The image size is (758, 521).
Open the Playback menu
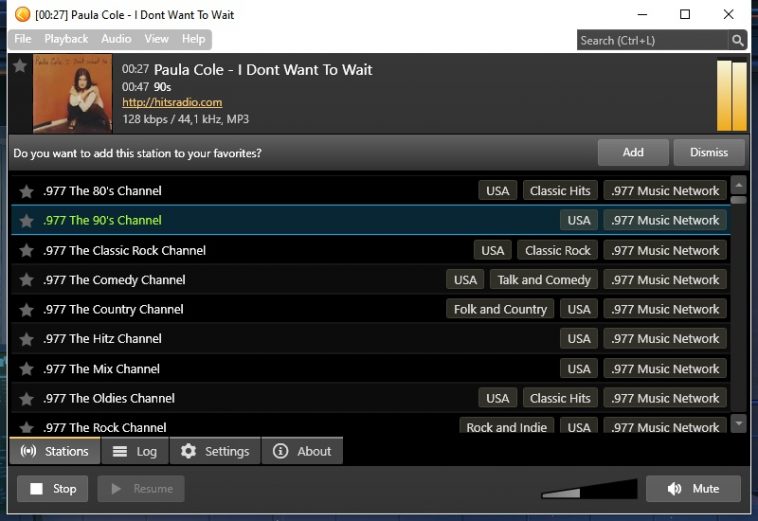tap(66, 39)
